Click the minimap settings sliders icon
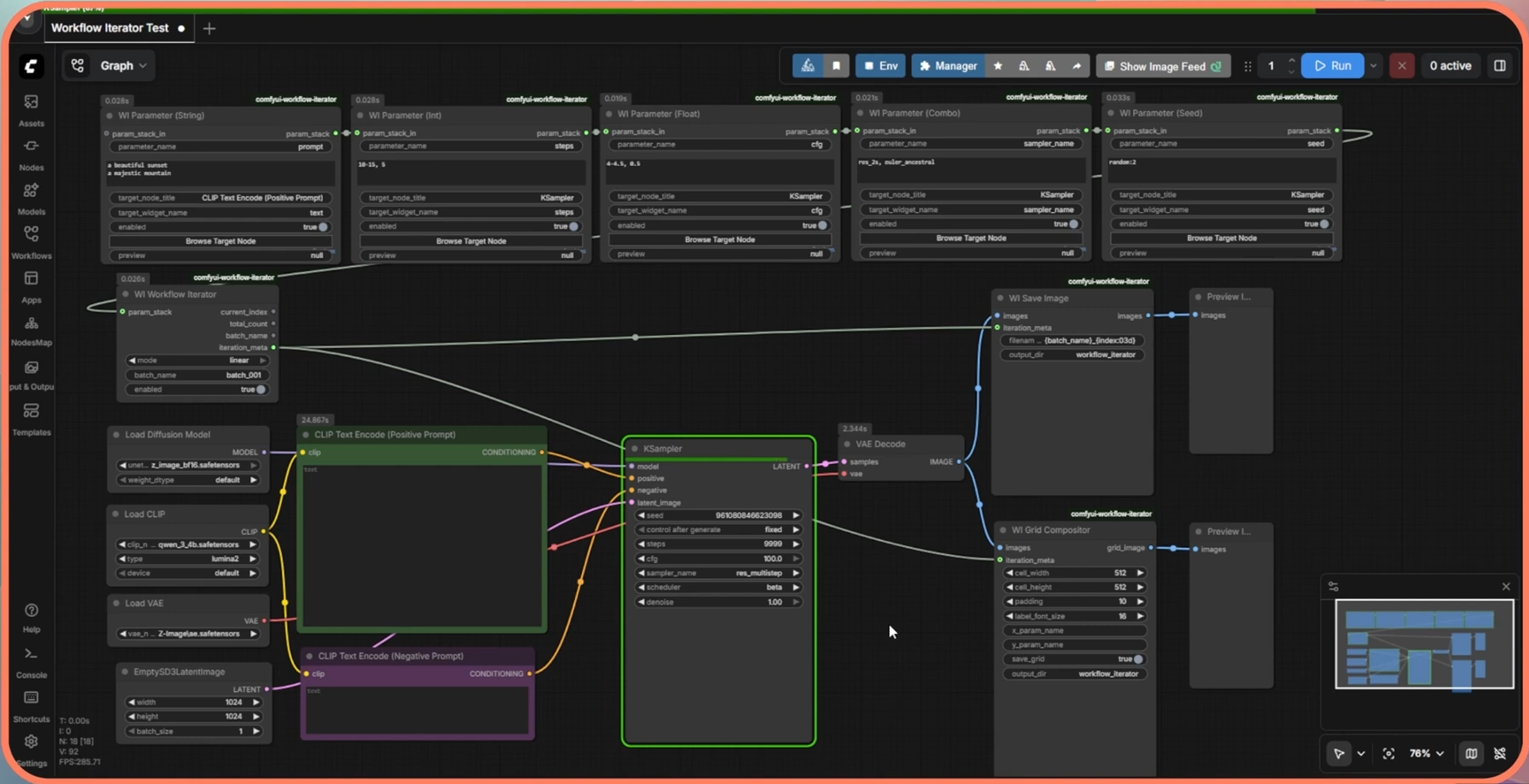 [x=1334, y=587]
